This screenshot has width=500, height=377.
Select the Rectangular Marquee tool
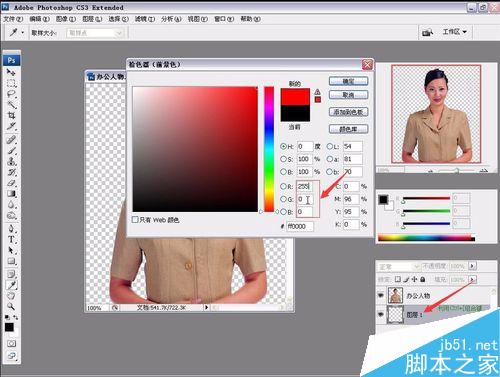(x=11, y=83)
